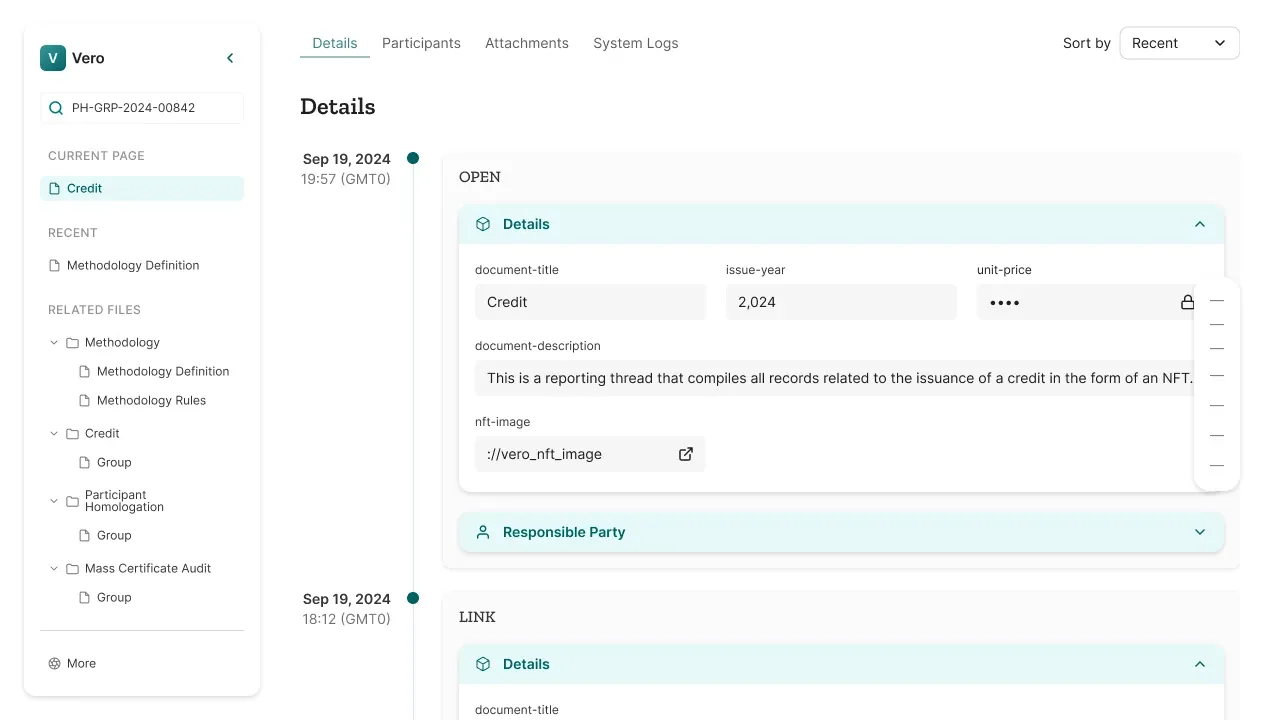This screenshot has height=720, width=1280.
Task: Click the Methodology Rules file icon
Action: 85,400
